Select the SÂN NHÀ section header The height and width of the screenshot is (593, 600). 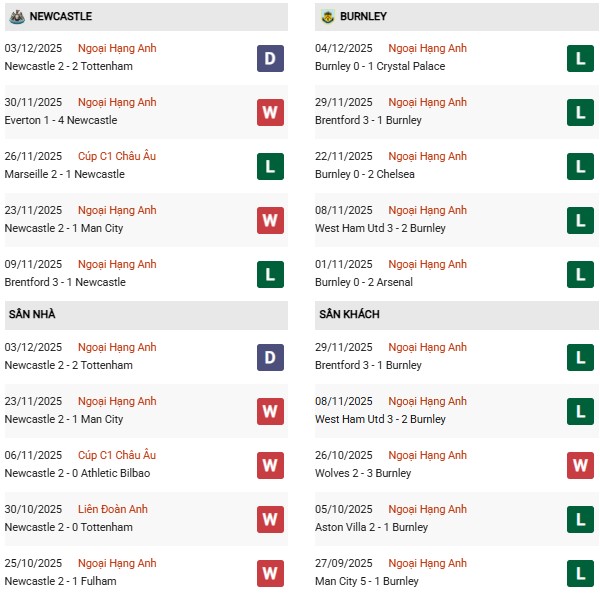(x=33, y=315)
